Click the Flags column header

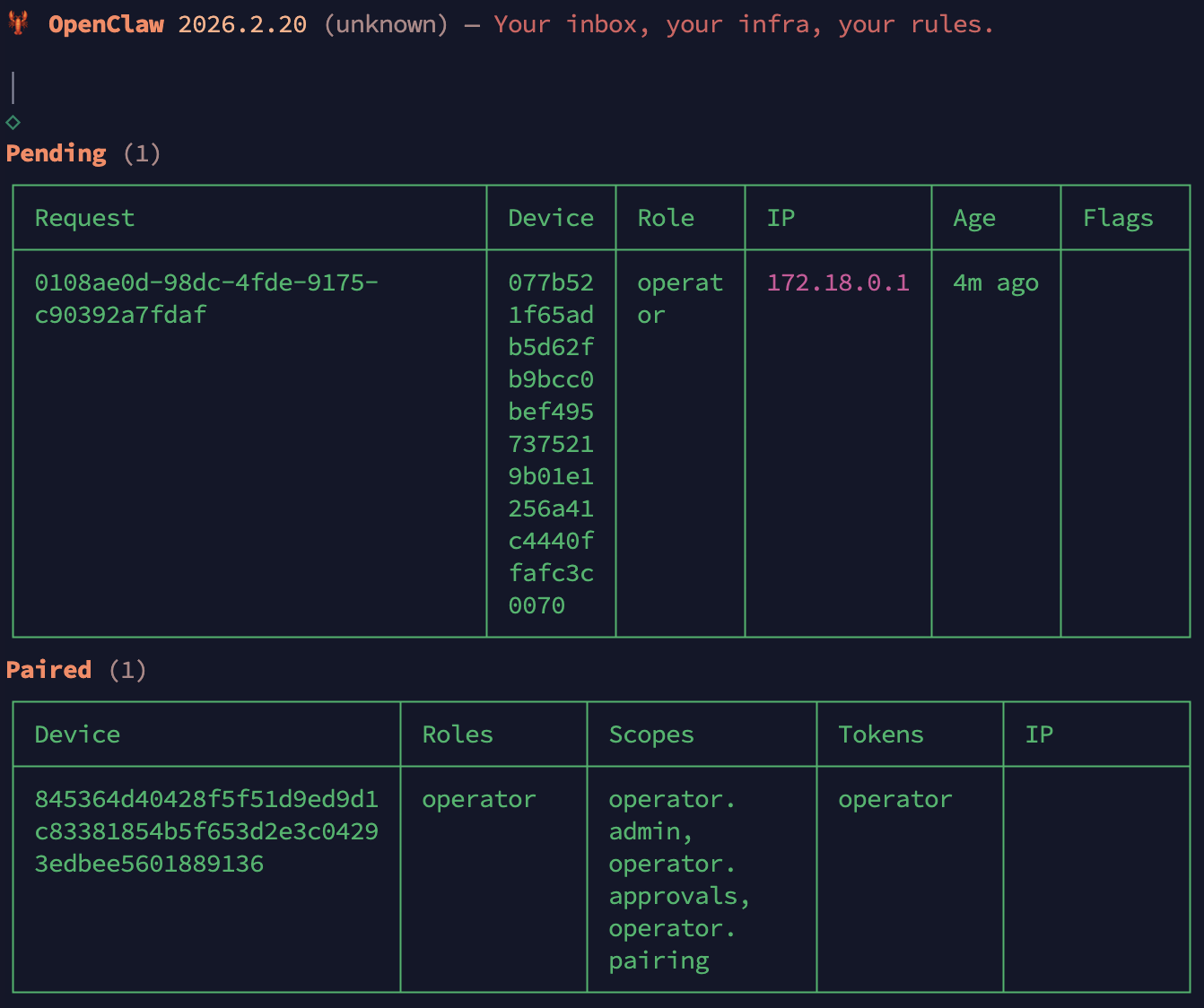click(1117, 218)
